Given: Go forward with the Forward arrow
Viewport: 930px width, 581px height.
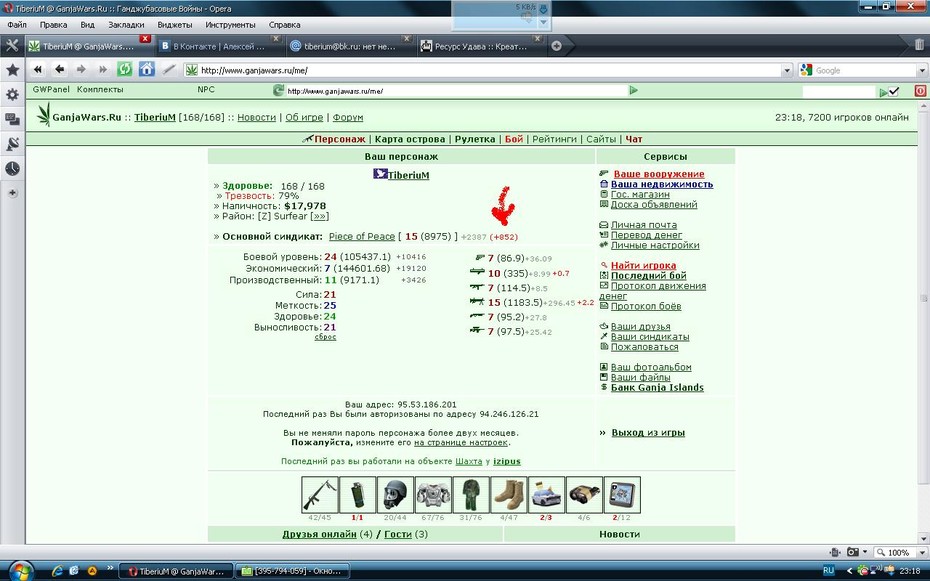Looking at the screenshot, I should pyautogui.click(x=81, y=69).
